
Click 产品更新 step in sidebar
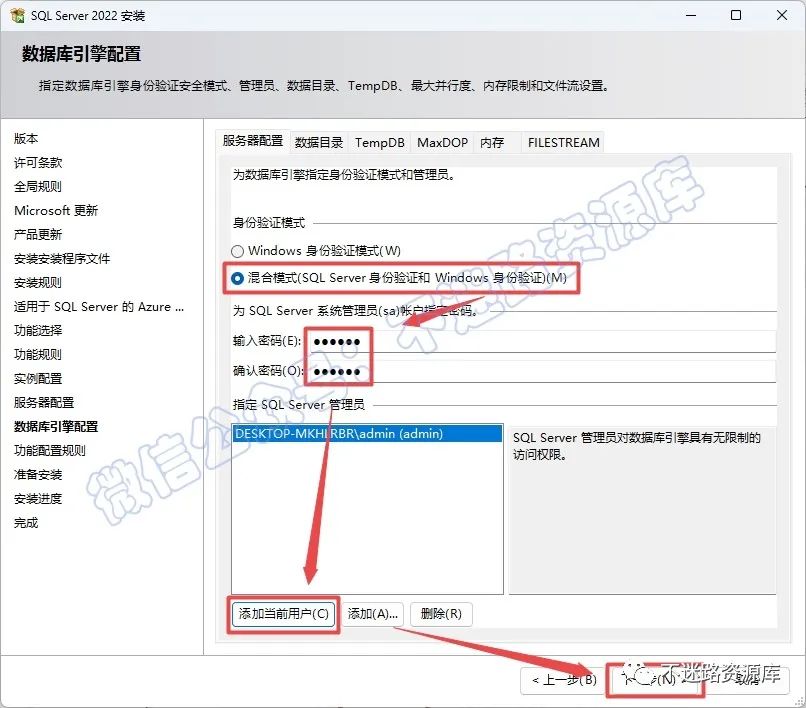[38, 234]
